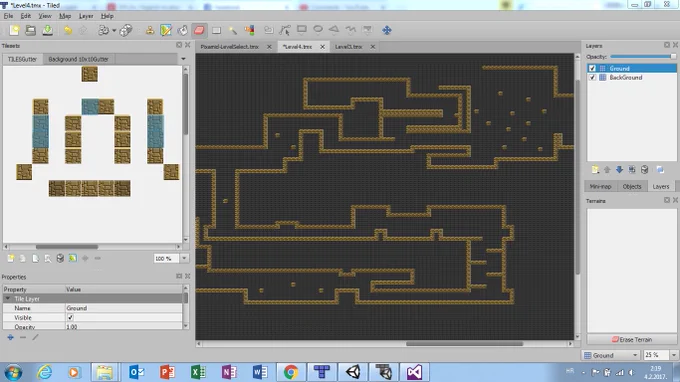Viewport: 680px width, 382px height.
Task: Open the tileset zoom 100 % dropdown
Action: click(x=184, y=258)
